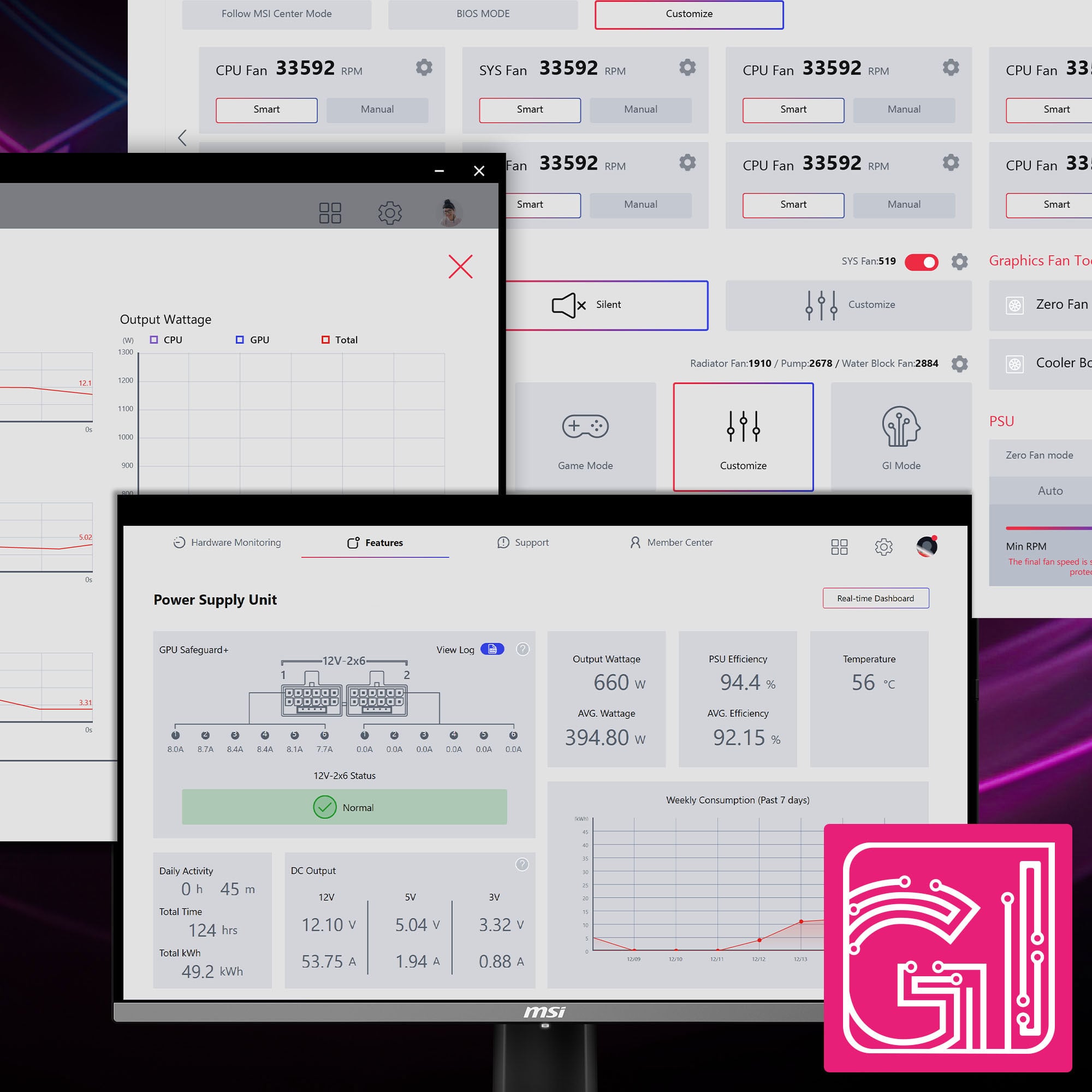Image resolution: width=1092 pixels, height=1092 pixels.
Task: Click the grid icon in the Power Supply Unit window
Action: (x=839, y=547)
